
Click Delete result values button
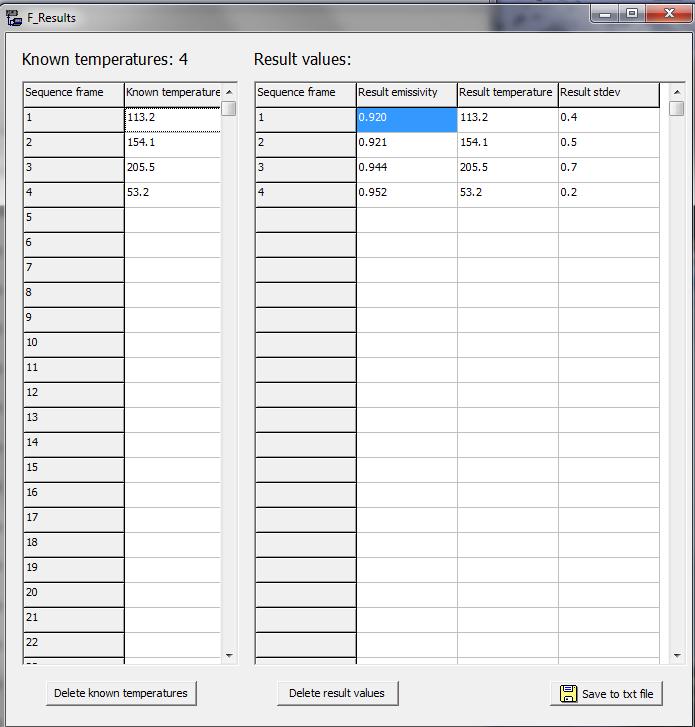point(337,693)
